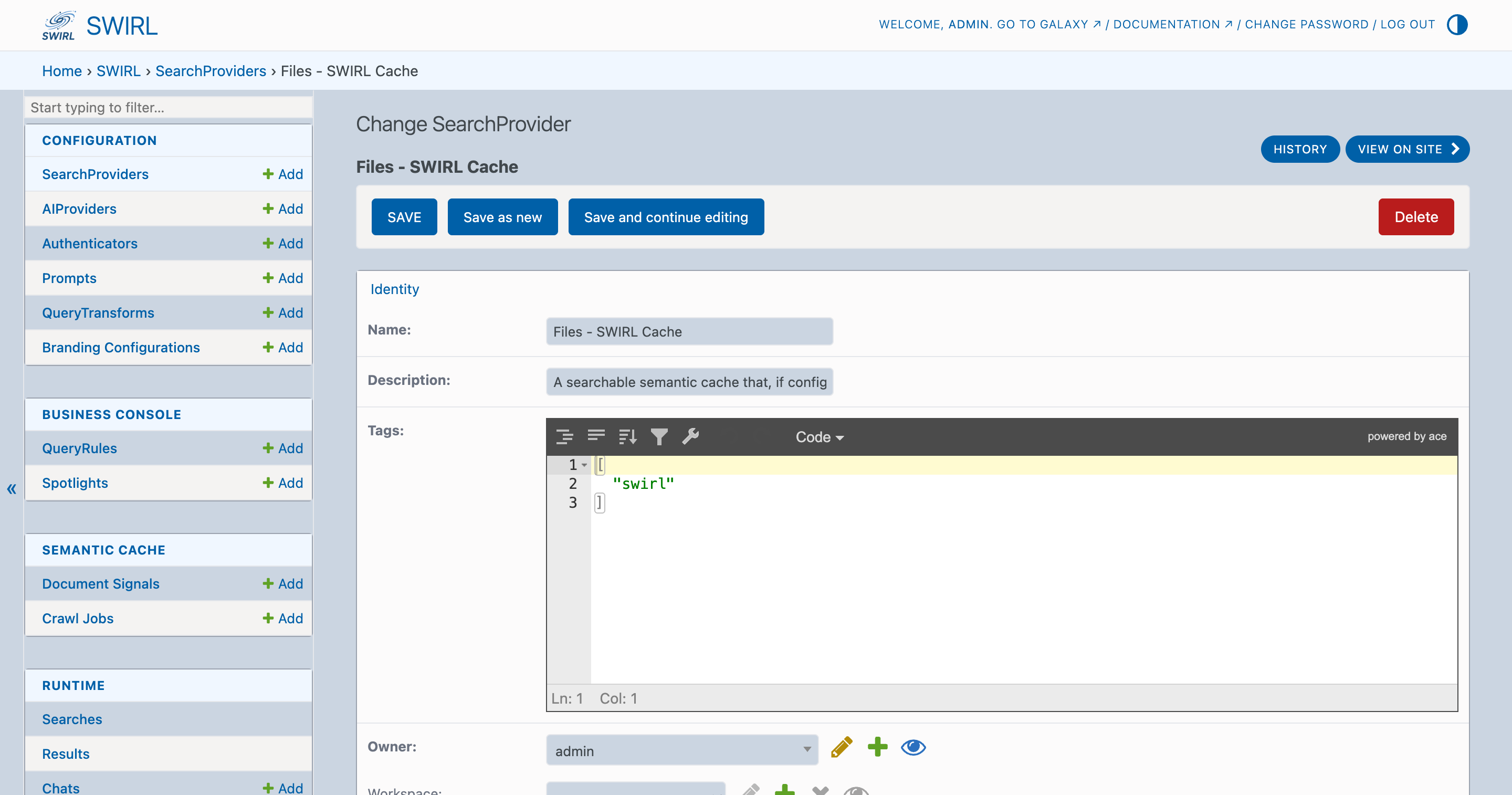Collapse the sidebar with the double-chevron
The image size is (1512, 795).
pos(11,488)
